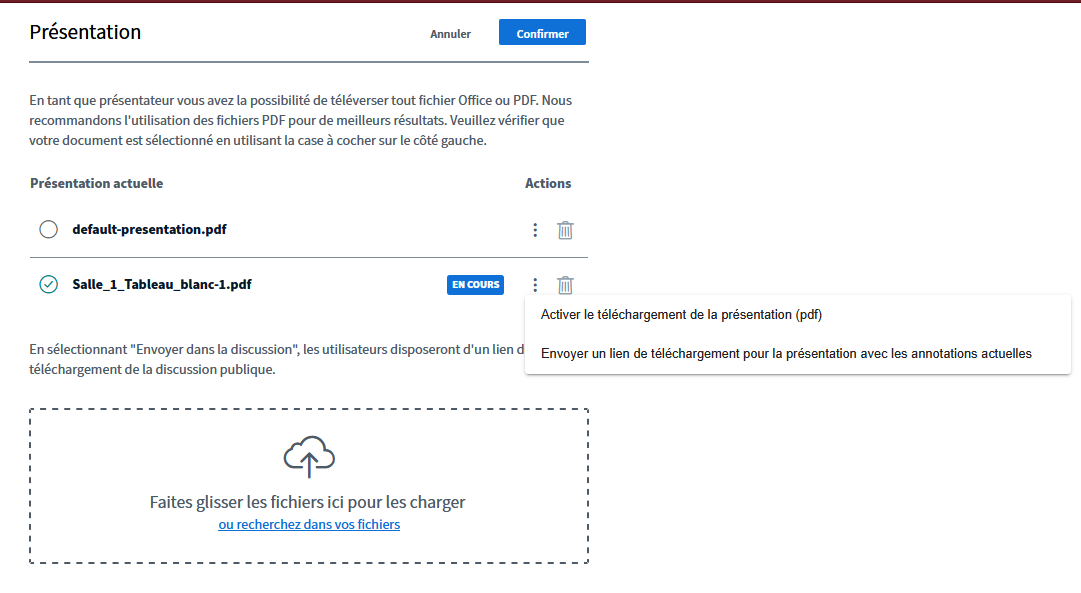Click the checked selector for Salle_1_Tableau_blanc-1.pdf
The height and width of the screenshot is (593, 1081).
click(x=48, y=284)
